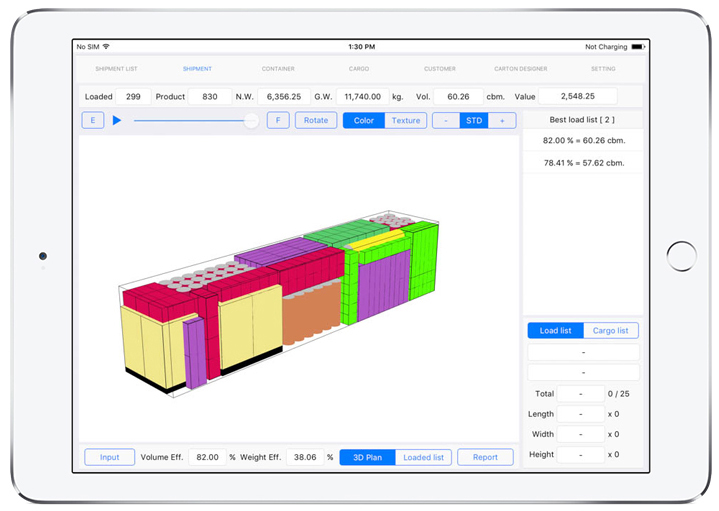This screenshot has height=511, width=719.
Task: Select 82.00 % = 60.26 cbm load list
Action: [x=583, y=140]
